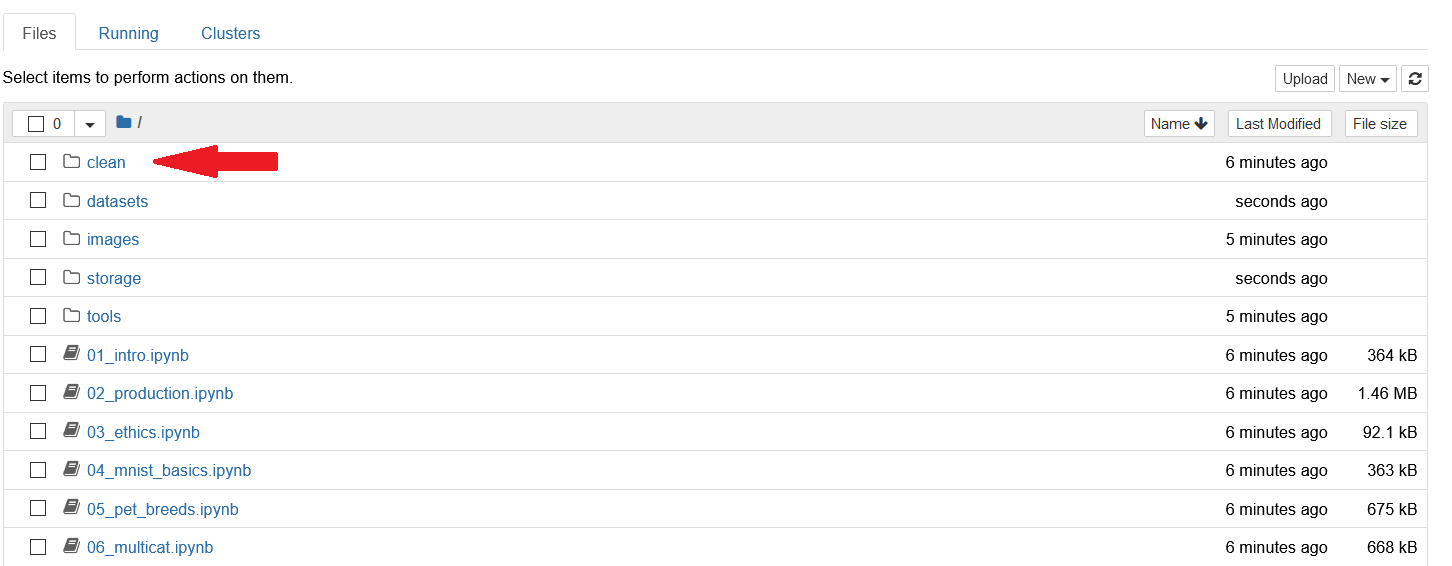Open the Clusters tab
This screenshot has width=1452, height=566.
[230, 33]
